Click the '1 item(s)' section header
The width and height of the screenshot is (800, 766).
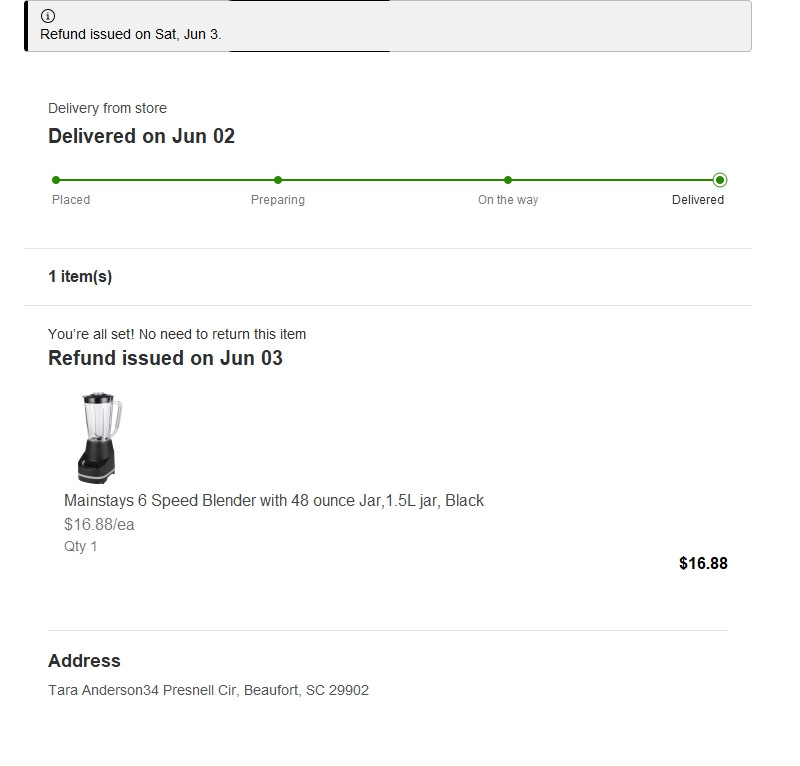[x=80, y=277]
